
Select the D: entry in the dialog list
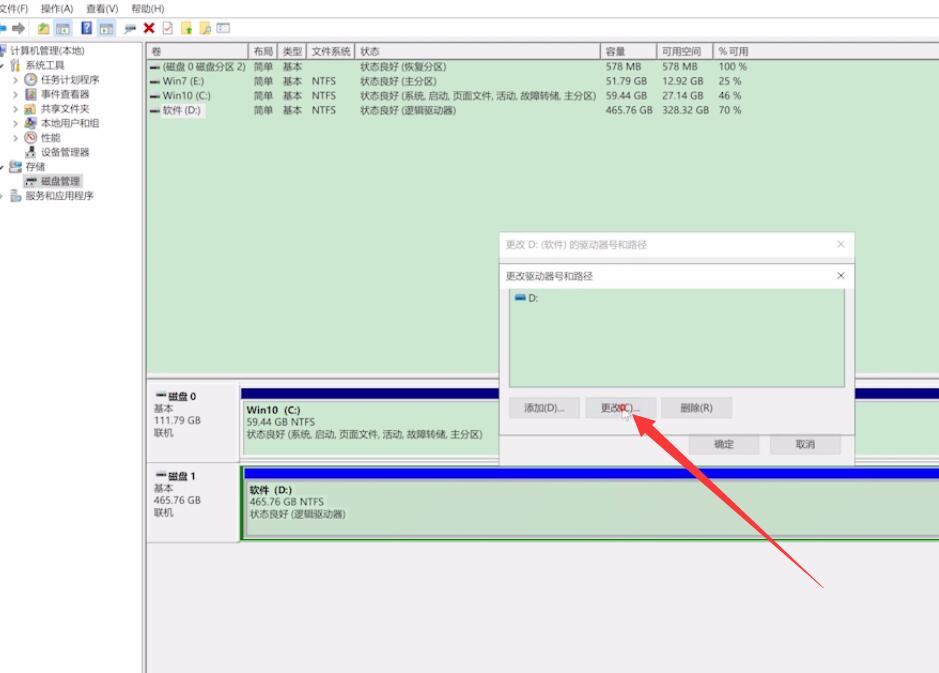point(526,298)
